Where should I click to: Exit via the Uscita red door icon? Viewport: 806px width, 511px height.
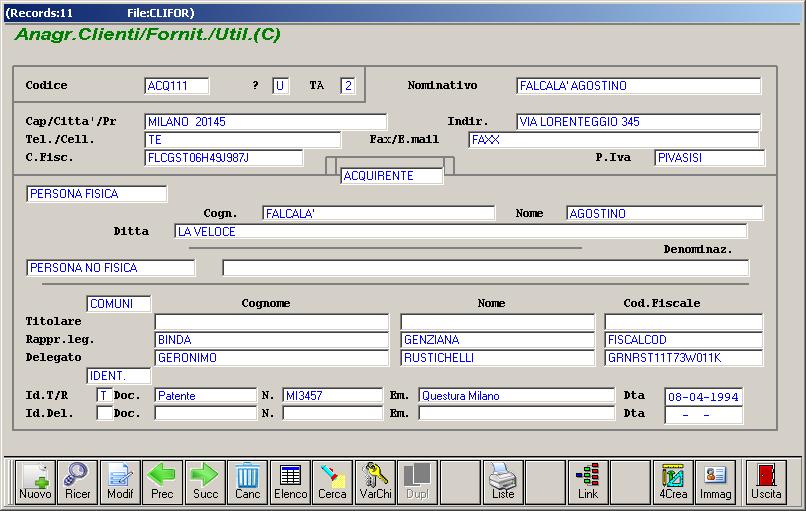pos(766,481)
